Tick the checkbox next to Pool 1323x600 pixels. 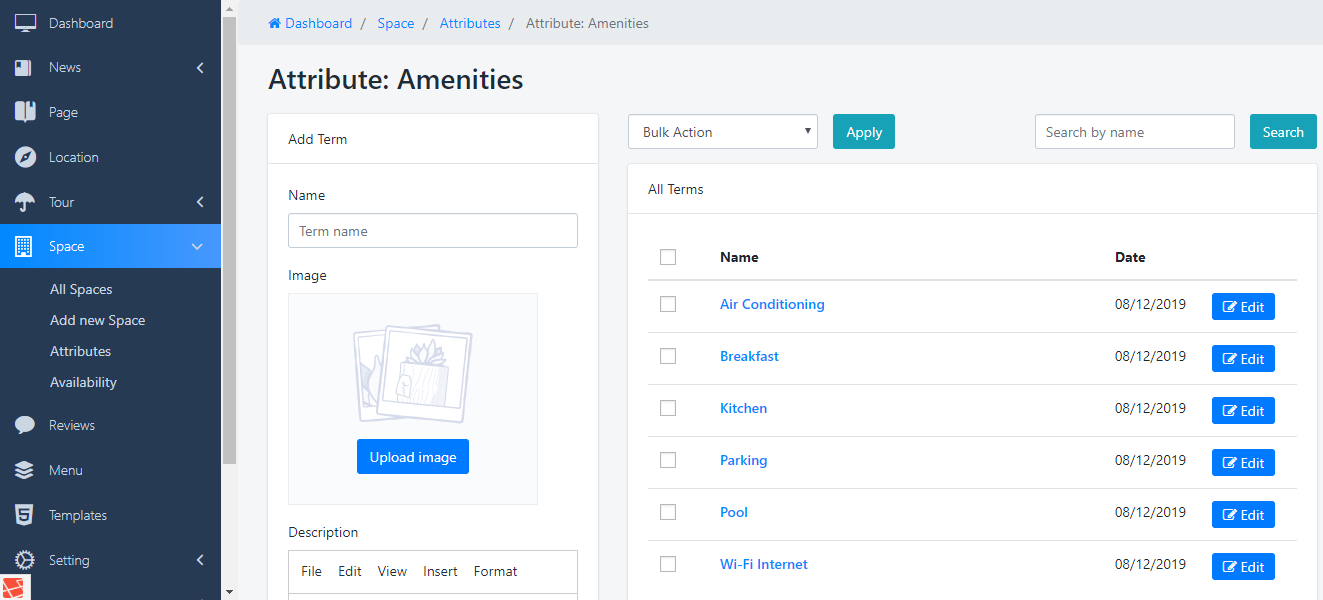click(668, 512)
